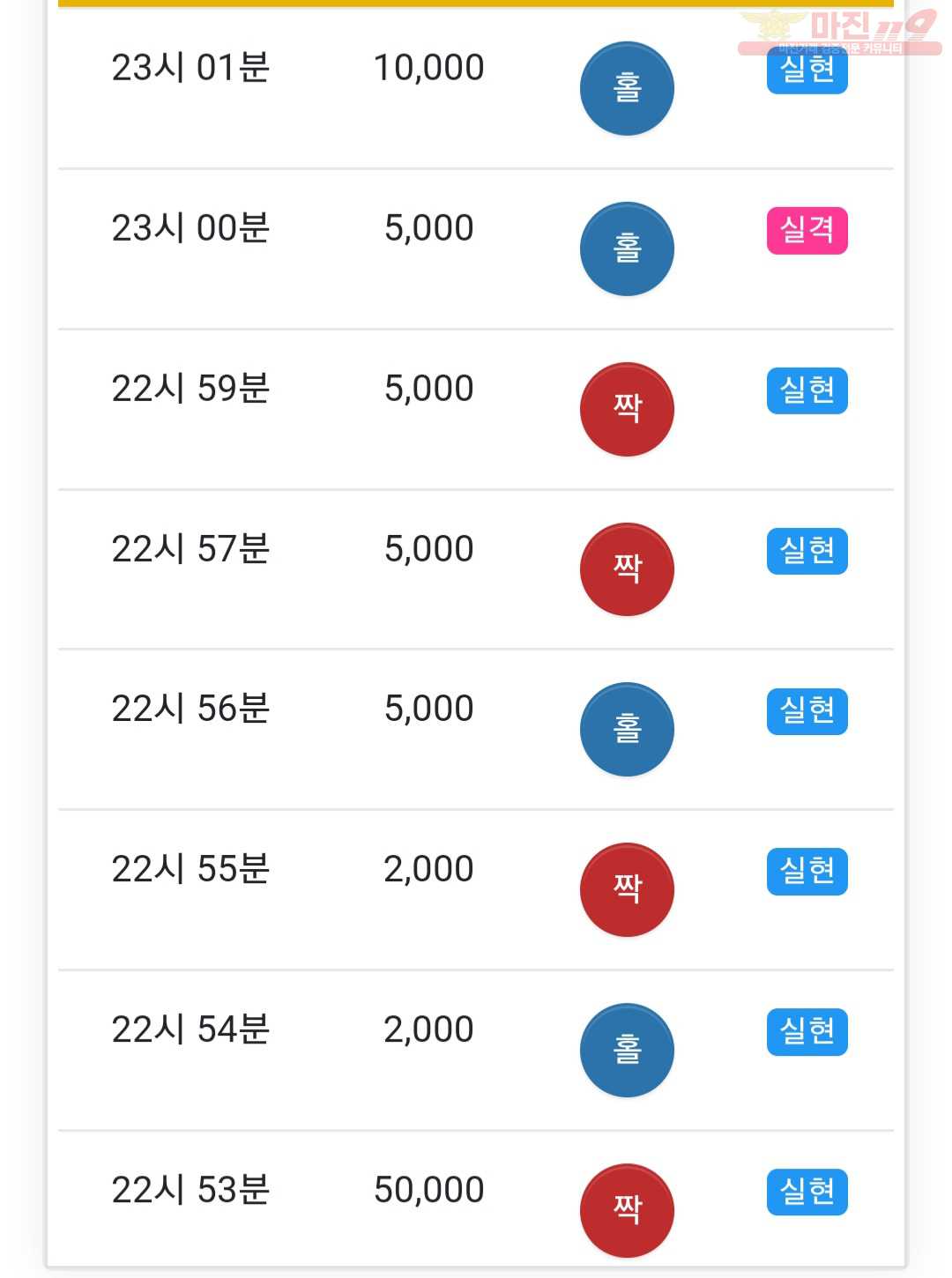This screenshot has width=952, height=1278.
Task: Select the 실현 badge at 22시 55분
Action: 807,872
